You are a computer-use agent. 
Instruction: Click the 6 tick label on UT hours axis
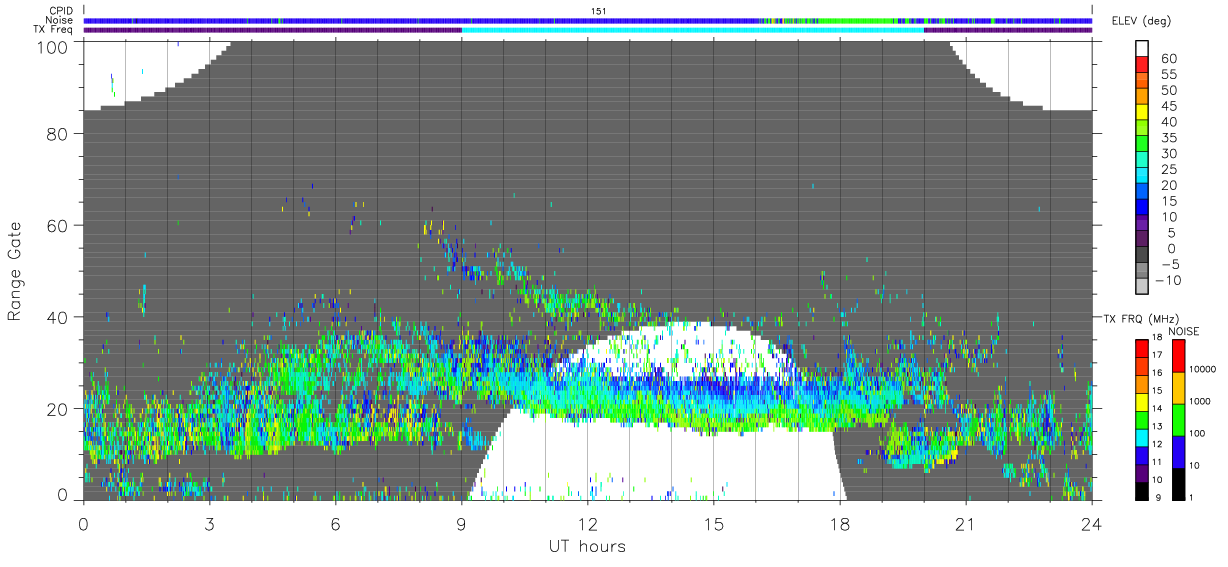tap(335, 524)
